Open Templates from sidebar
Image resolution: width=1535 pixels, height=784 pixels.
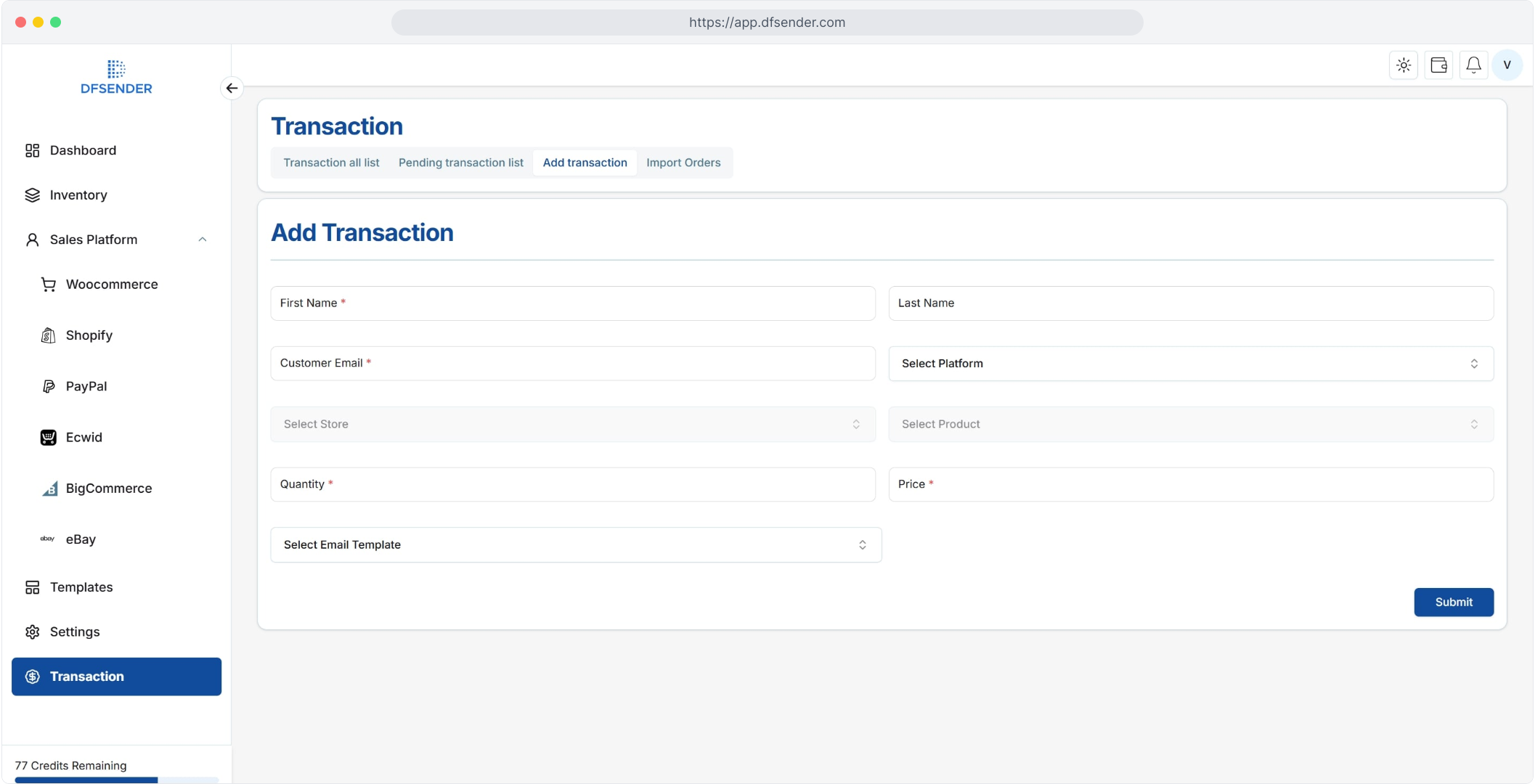(x=81, y=587)
